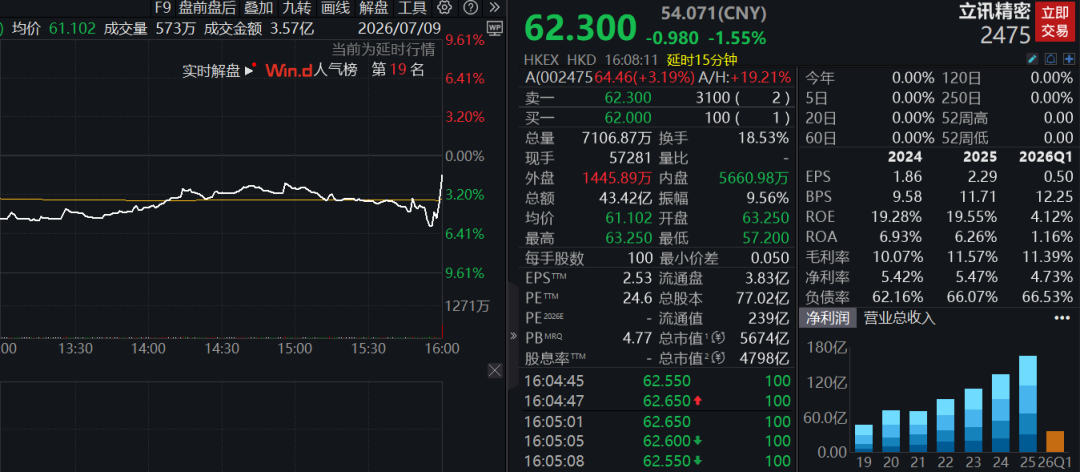Click 买一 bid price row 62.000

[x=657, y=117]
